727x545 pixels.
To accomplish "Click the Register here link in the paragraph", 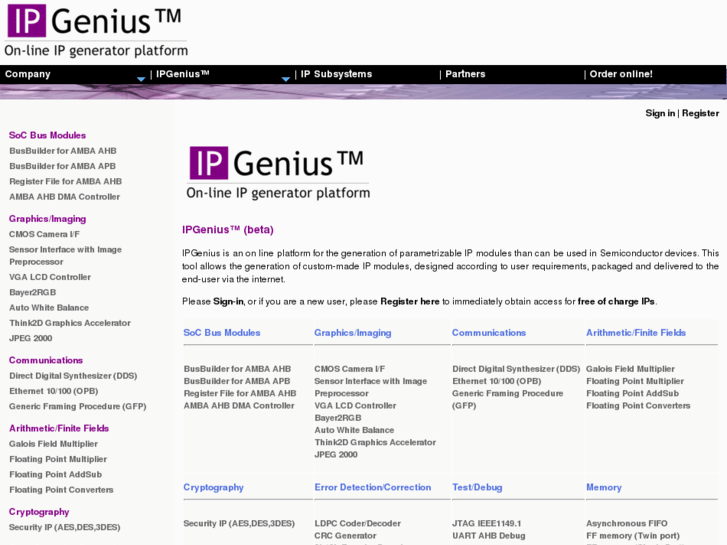I will (410, 301).
